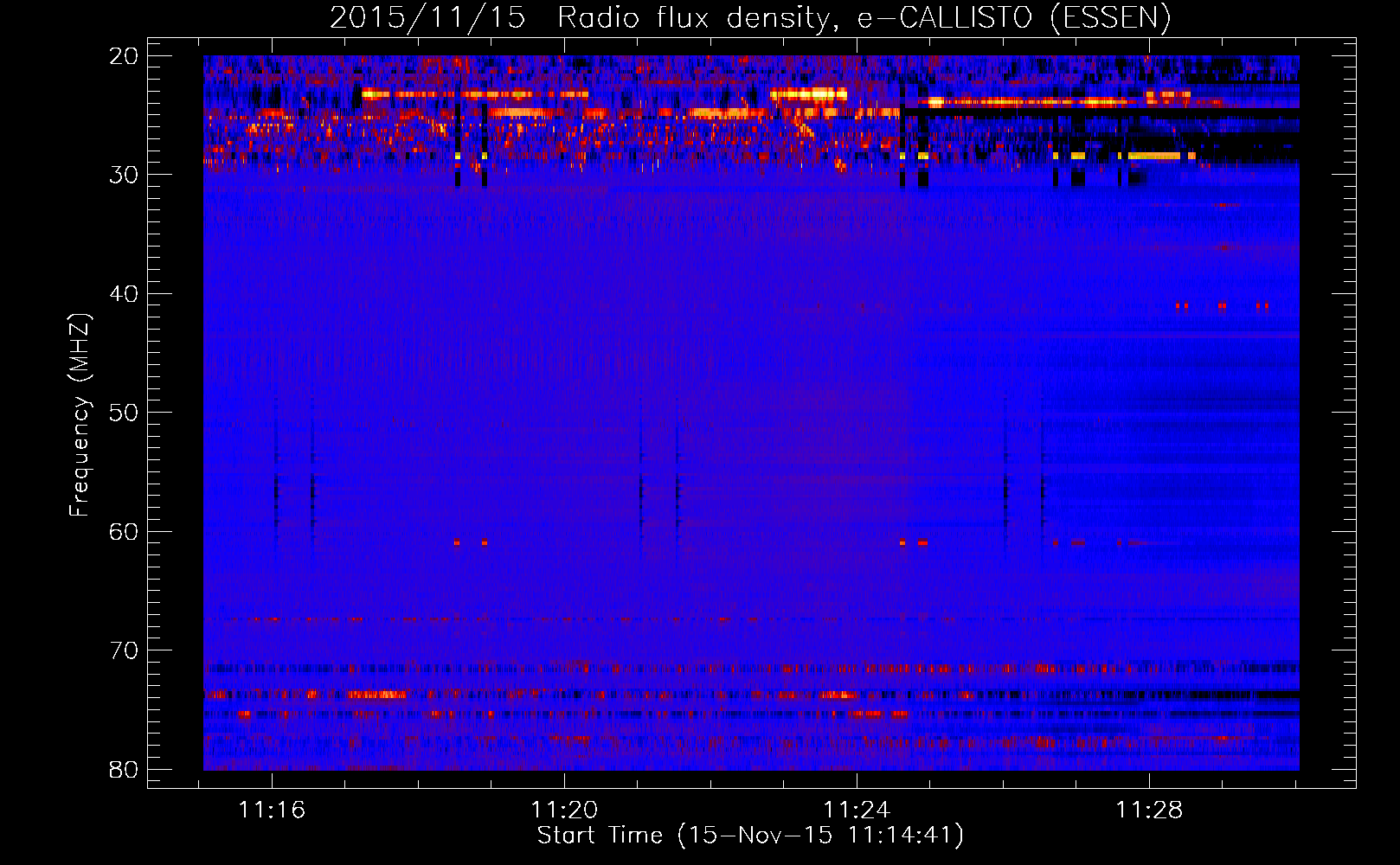Click the '80' frequency tick label
Screen dimensions: 1400x865
click(x=125, y=769)
